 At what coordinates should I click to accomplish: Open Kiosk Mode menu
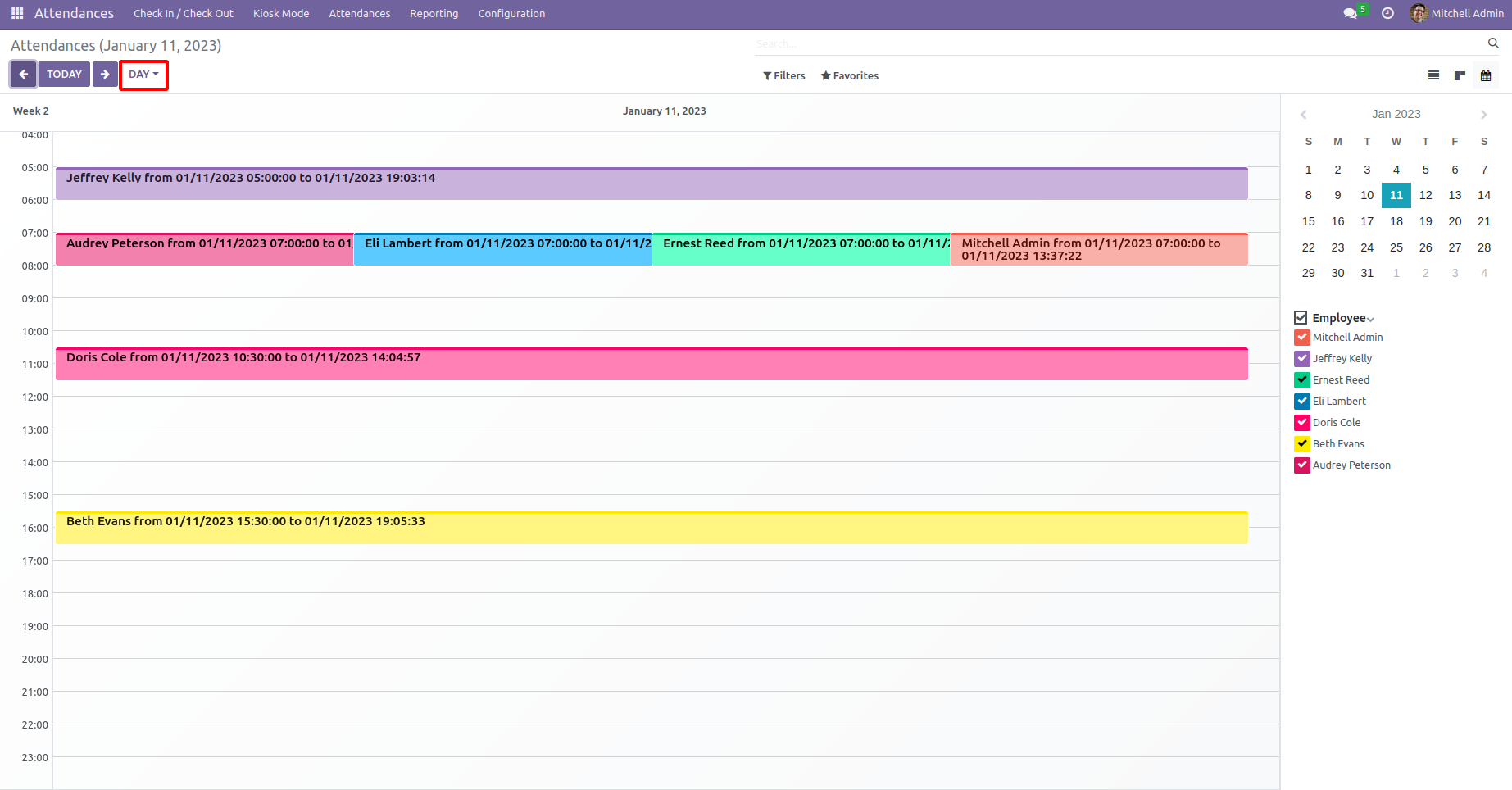click(x=281, y=14)
